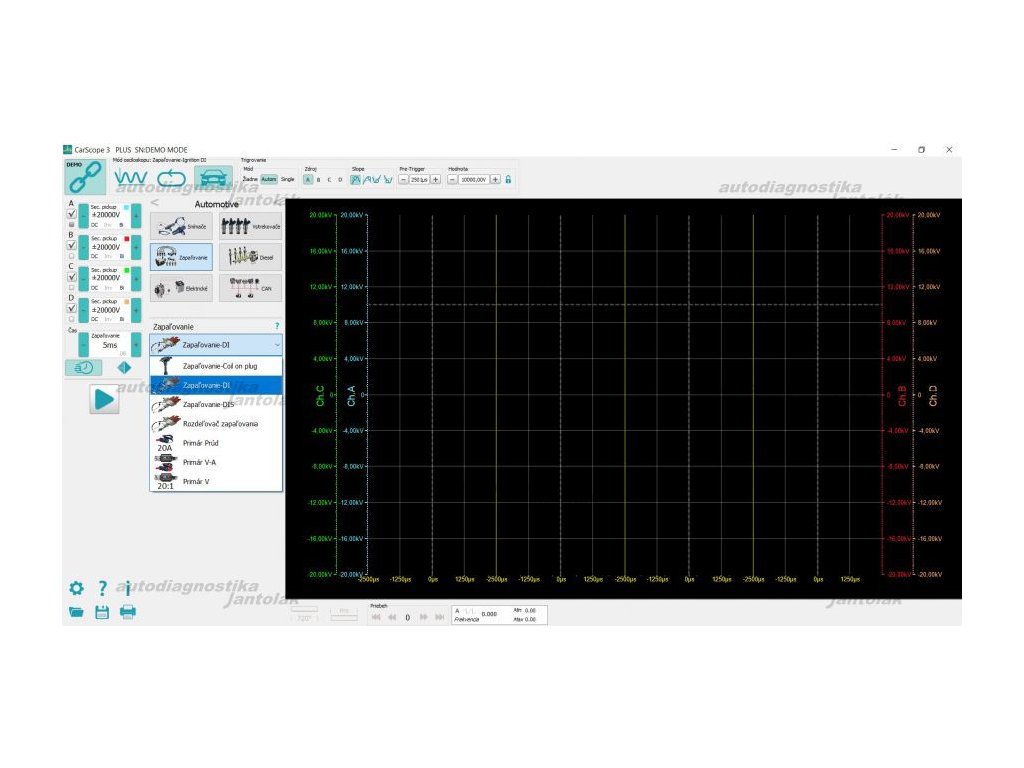Open the Zapaľovanie ignition category
Screen dimensions: 1024x768
[182, 257]
